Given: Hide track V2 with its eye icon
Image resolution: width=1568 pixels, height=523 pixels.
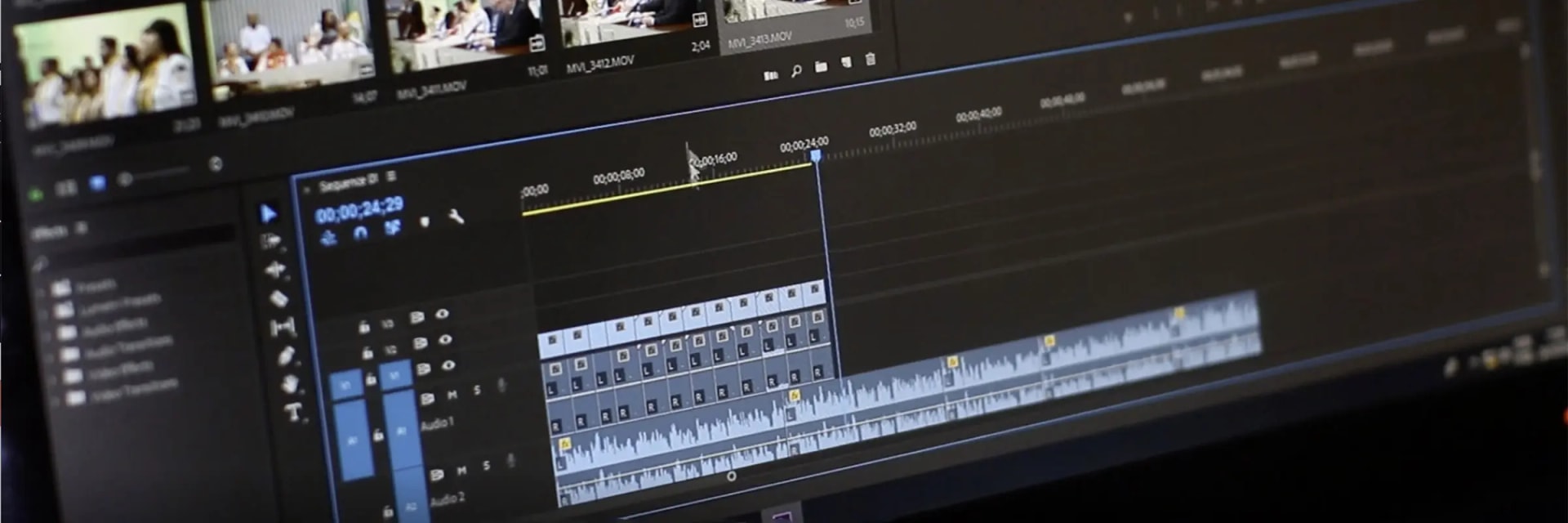Looking at the screenshot, I should click(x=445, y=340).
